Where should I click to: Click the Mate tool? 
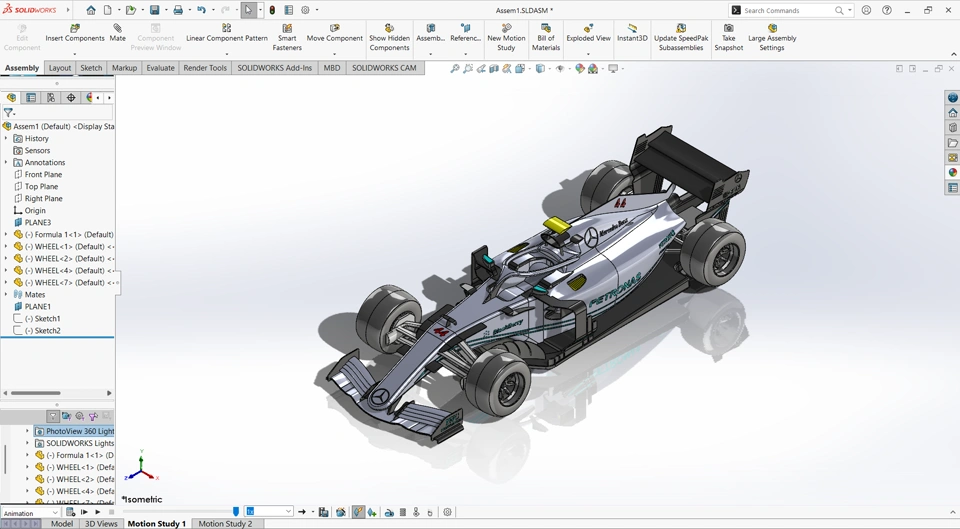point(118,34)
